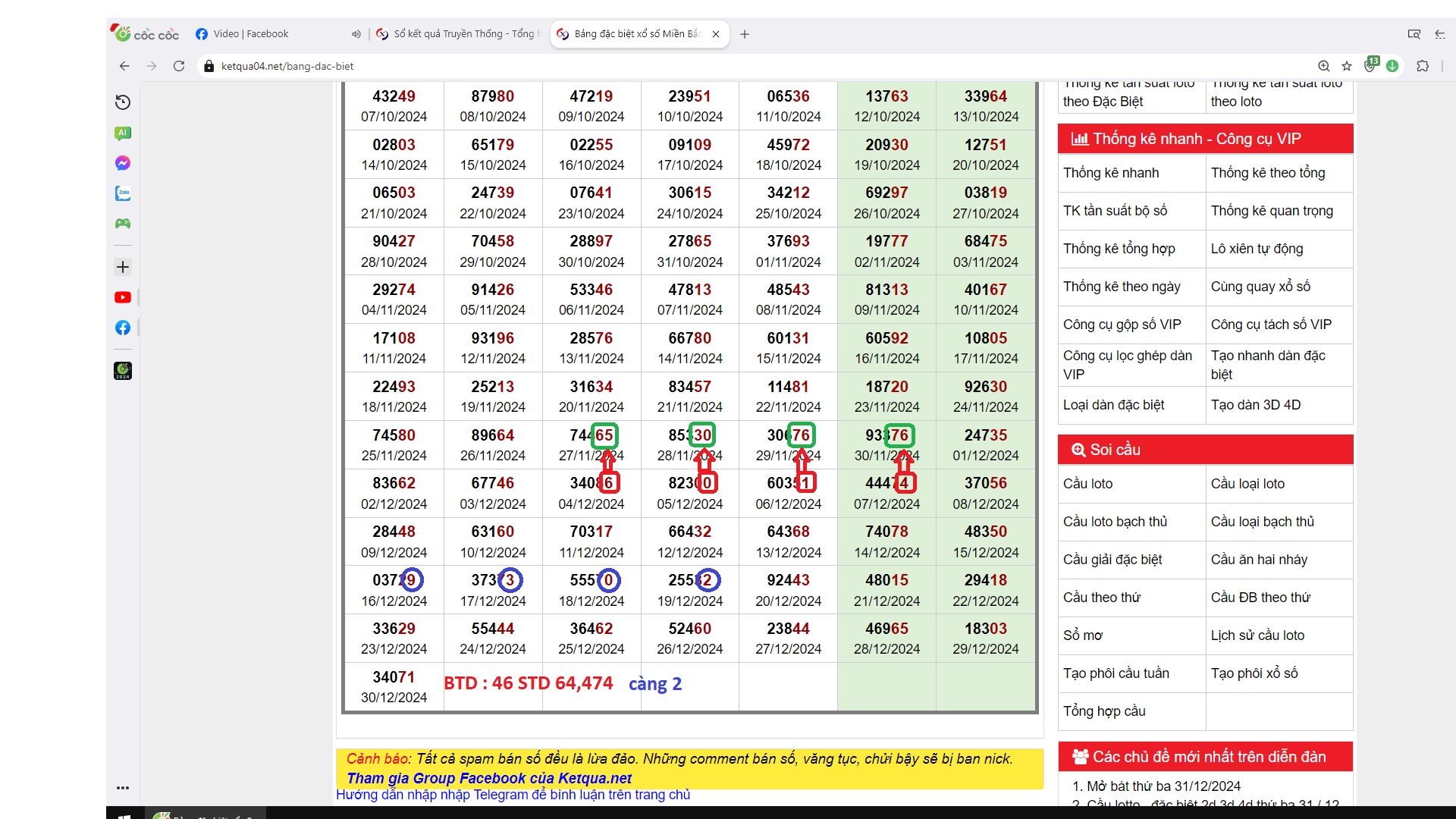Switch to the Sổ kết quả Truyền Thống tab

click(x=463, y=34)
